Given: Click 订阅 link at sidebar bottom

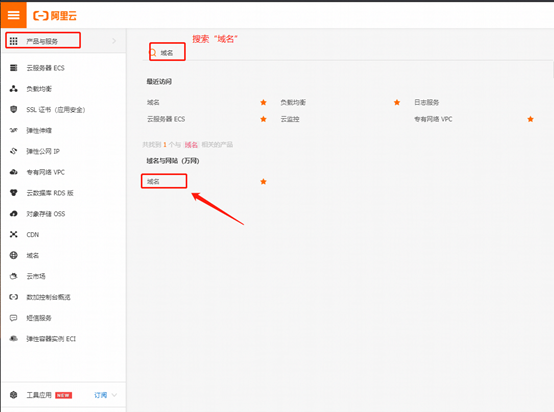Looking at the screenshot, I should [x=101, y=395].
